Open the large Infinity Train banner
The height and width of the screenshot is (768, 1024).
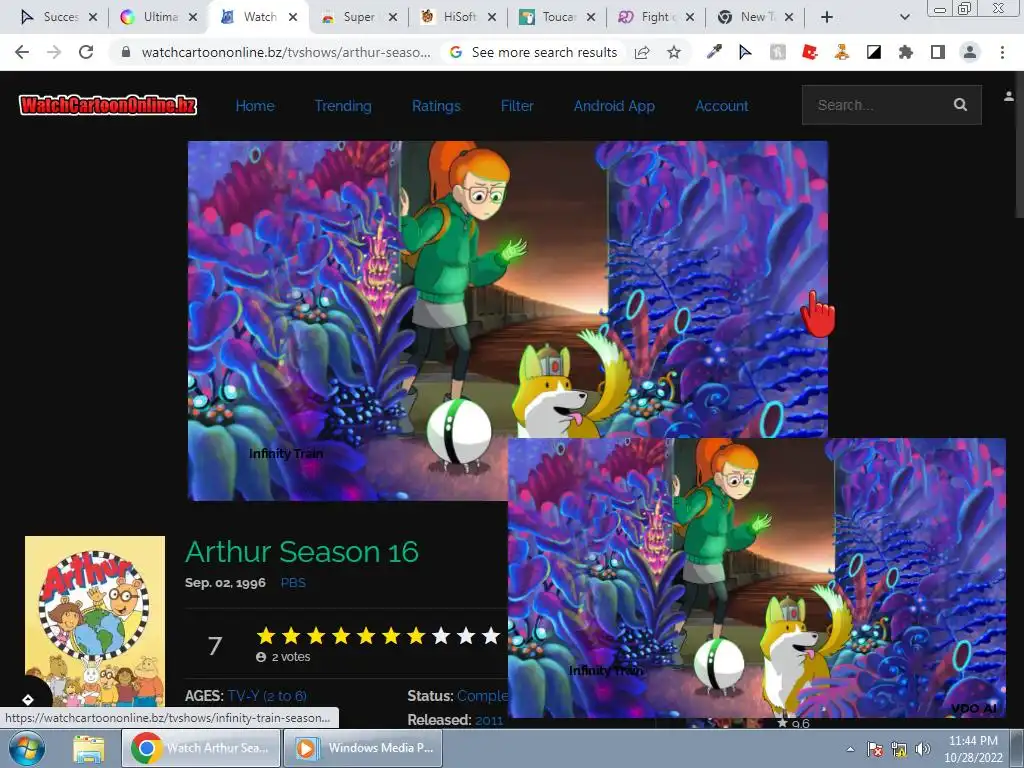point(507,287)
